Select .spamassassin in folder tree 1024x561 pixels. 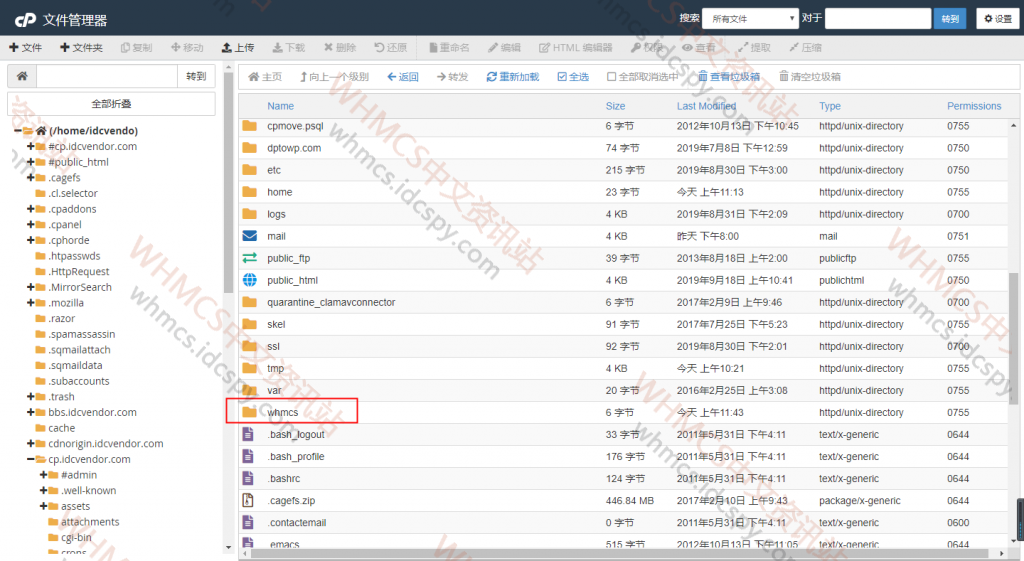(81, 334)
